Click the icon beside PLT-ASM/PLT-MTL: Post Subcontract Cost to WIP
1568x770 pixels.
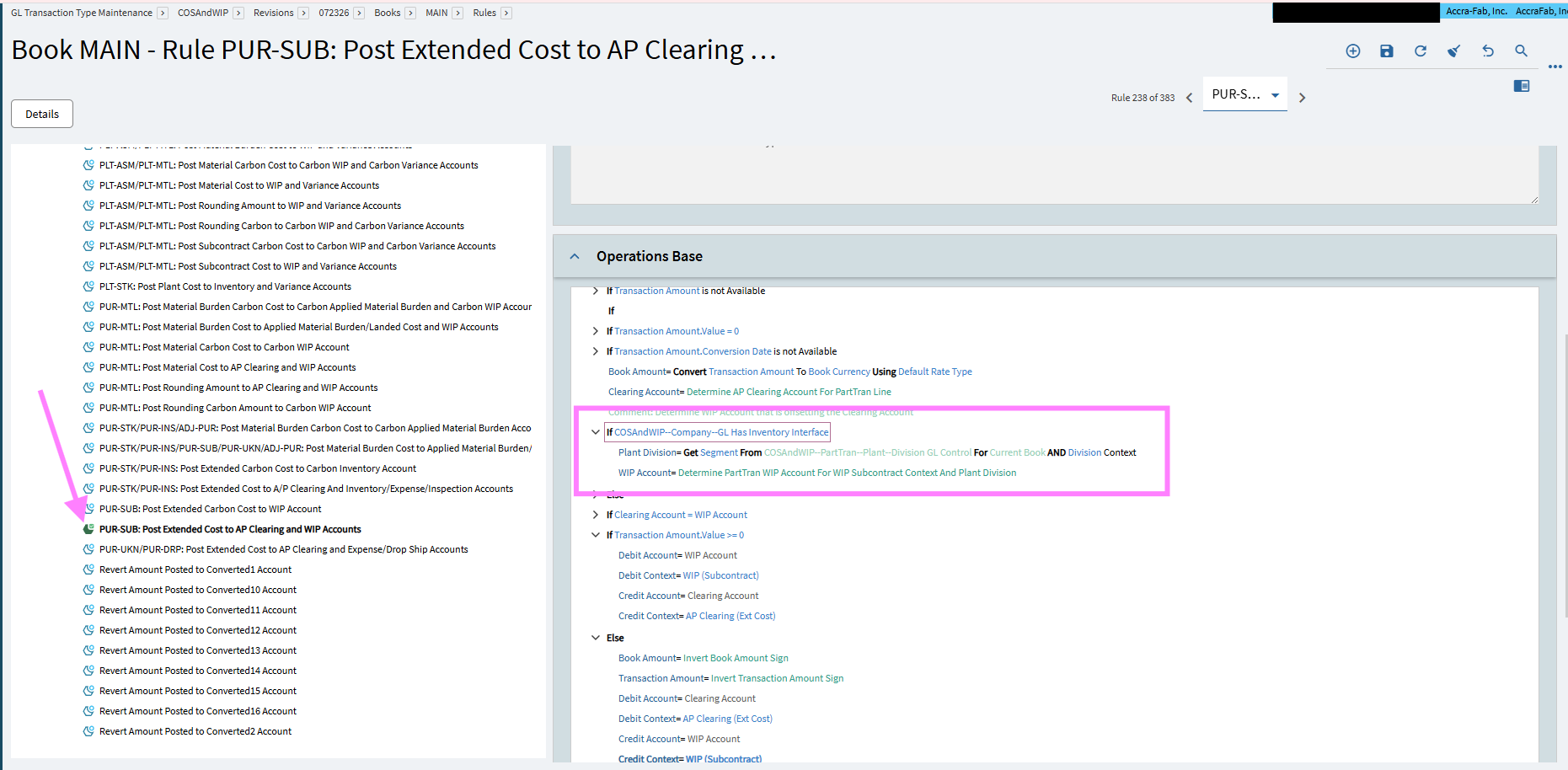pos(88,266)
